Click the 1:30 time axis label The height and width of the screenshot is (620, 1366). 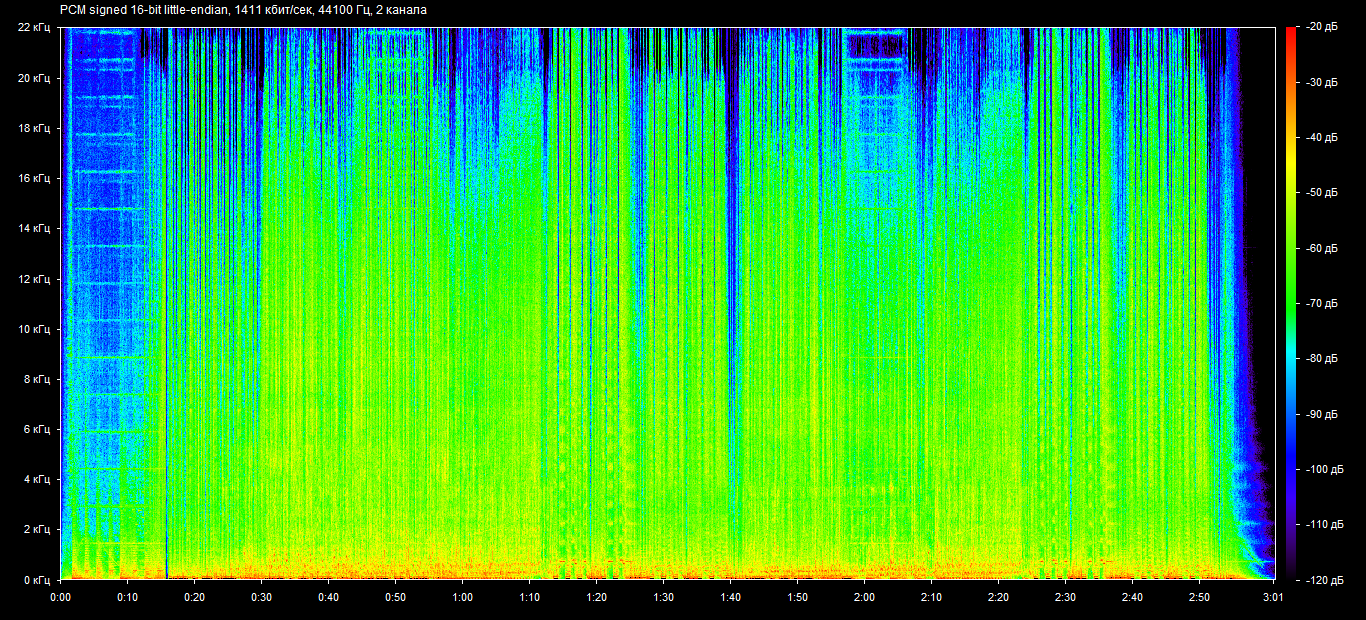(663, 597)
